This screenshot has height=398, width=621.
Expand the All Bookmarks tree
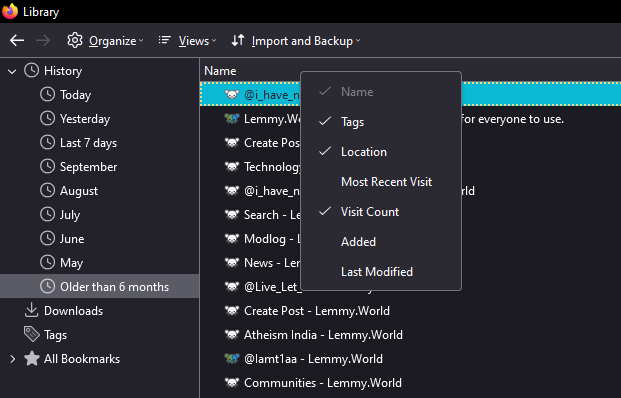click(12, 359)
